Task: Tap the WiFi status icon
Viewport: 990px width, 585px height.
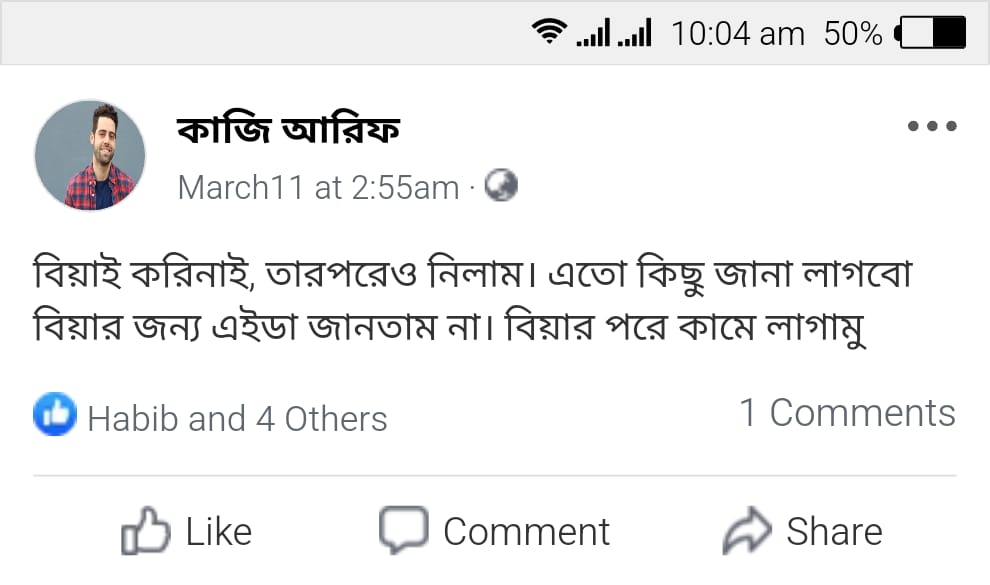Action: point(549,33)
